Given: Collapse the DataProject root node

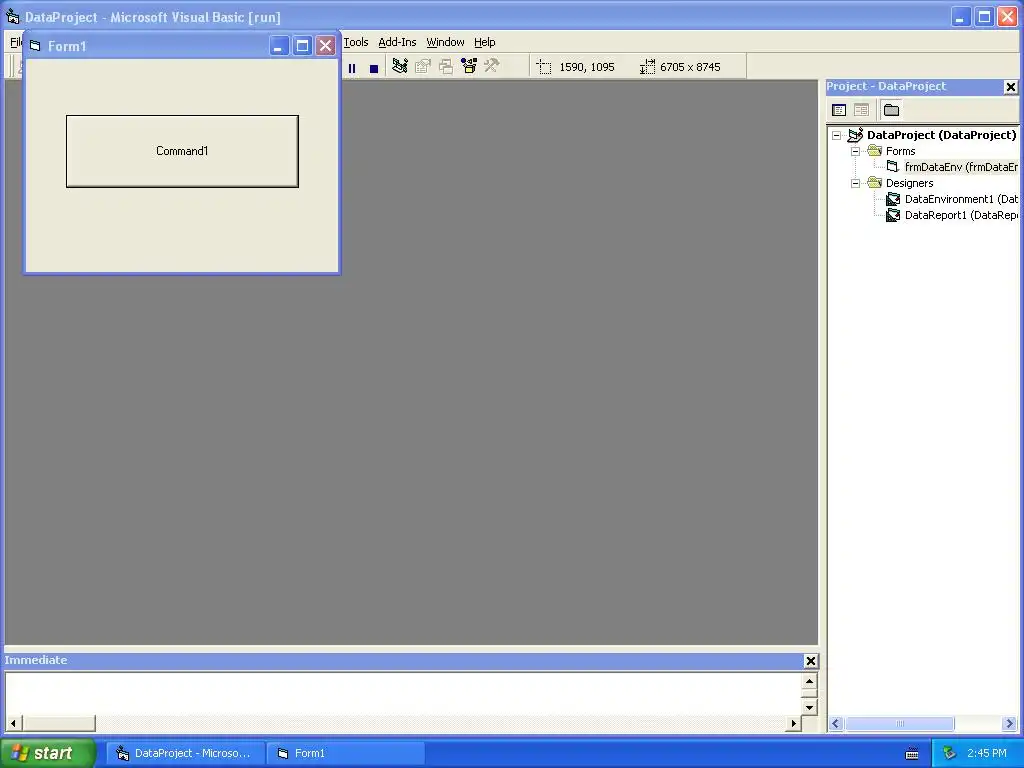Looking at the screenshot, I should (x=837, y=136).
